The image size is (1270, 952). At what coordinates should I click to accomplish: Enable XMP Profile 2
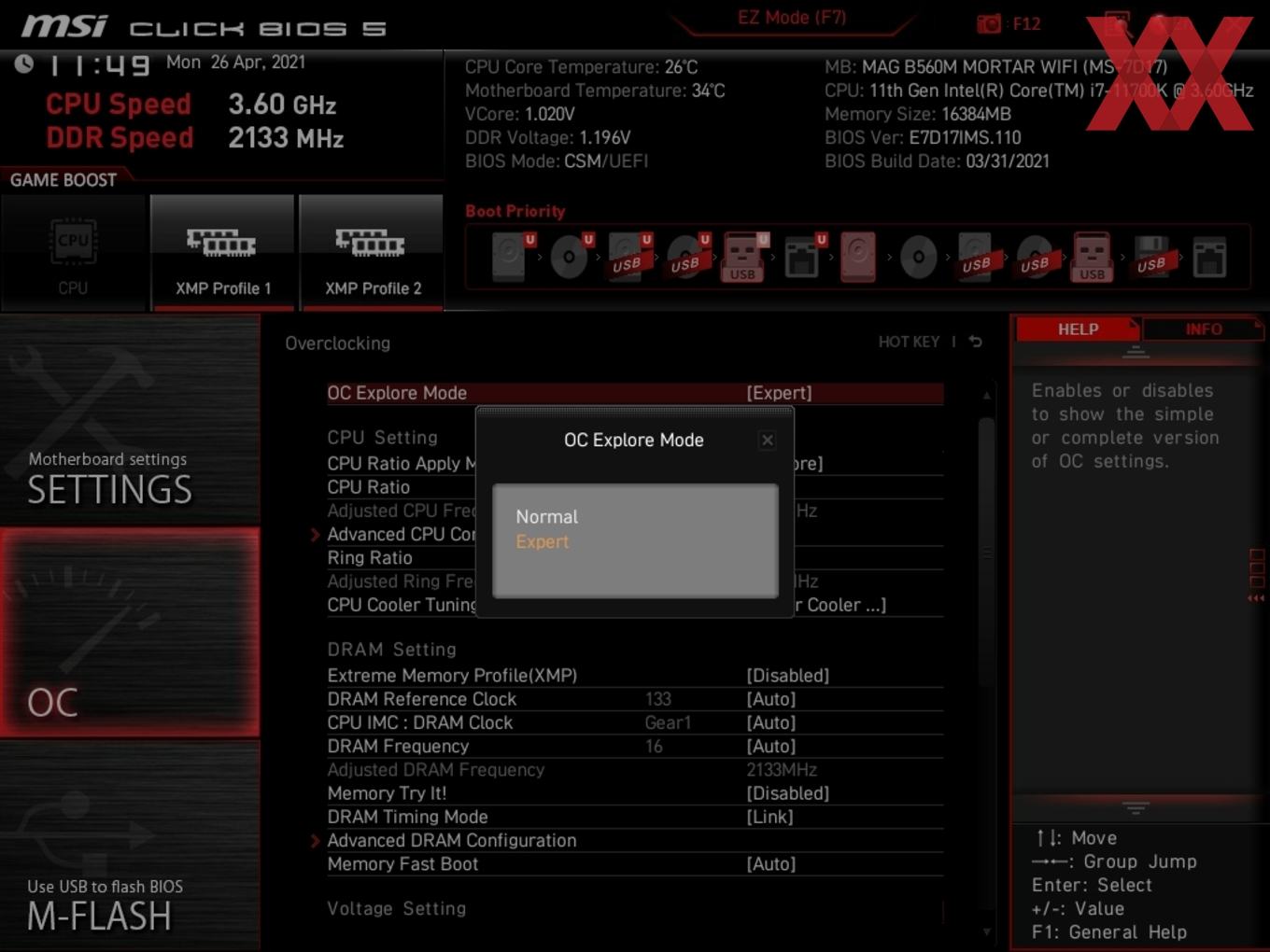point(372,253)
